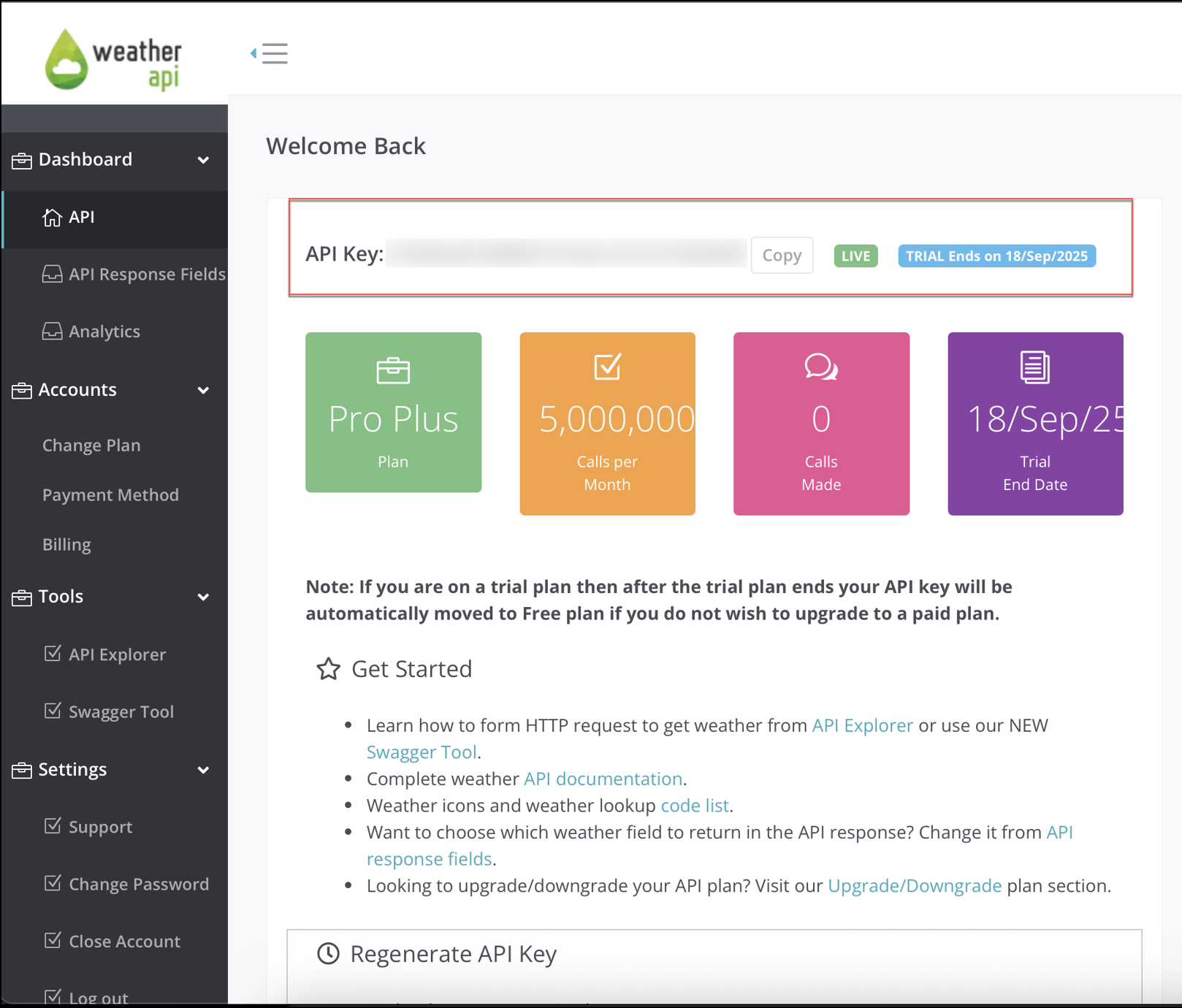Follow API response fields link
The height and width of the screenshot is (1008, 1182).
pyautogui.click(x=429, y=859)
